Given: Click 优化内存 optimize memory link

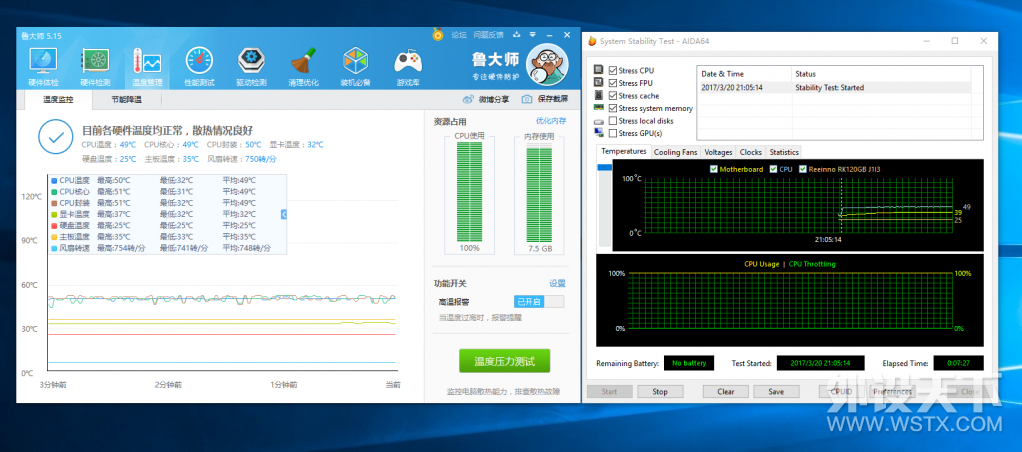Looking at the screenshot, I should (551, 121).
